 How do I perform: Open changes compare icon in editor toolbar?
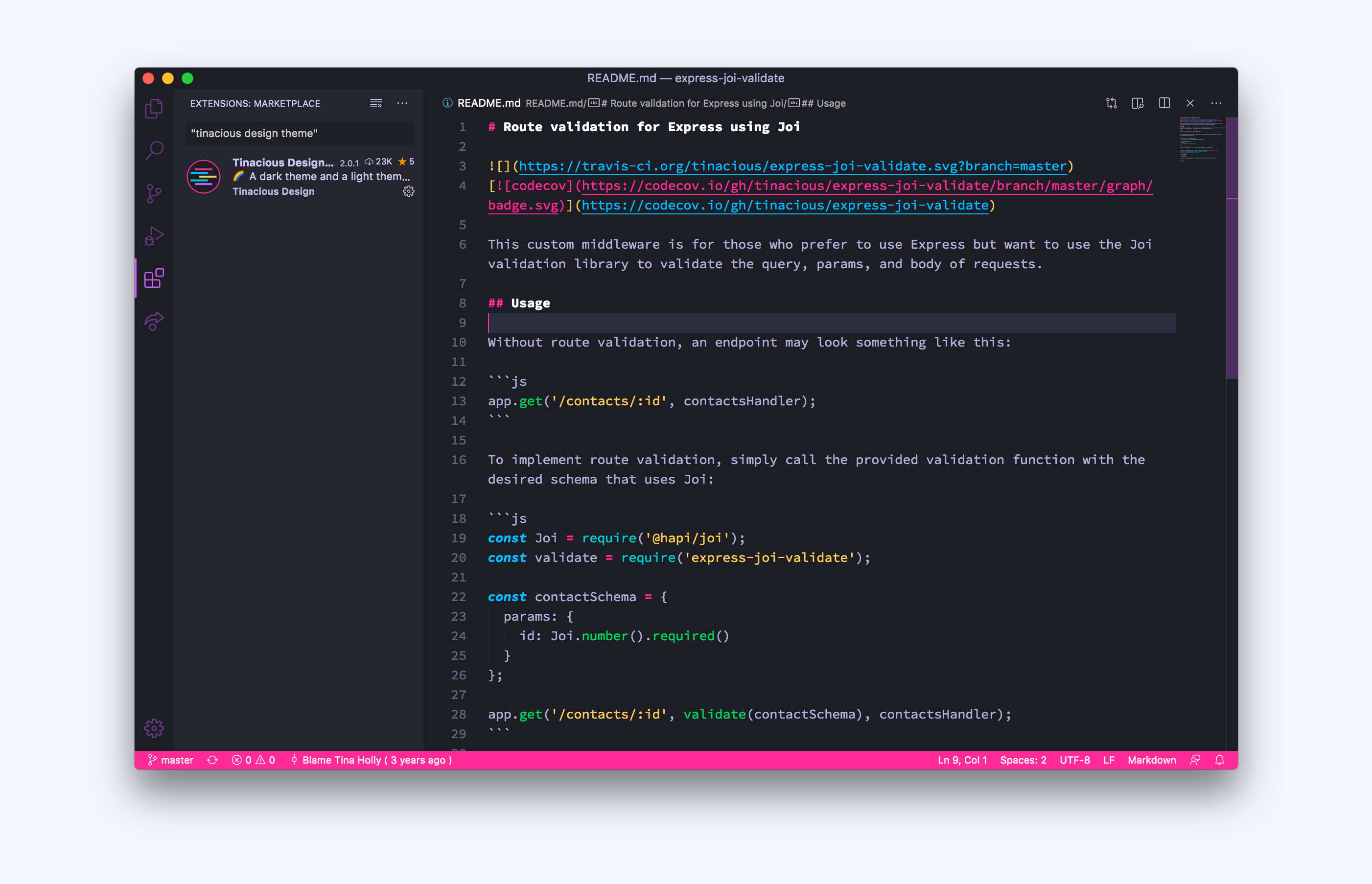coord(1112,103)
